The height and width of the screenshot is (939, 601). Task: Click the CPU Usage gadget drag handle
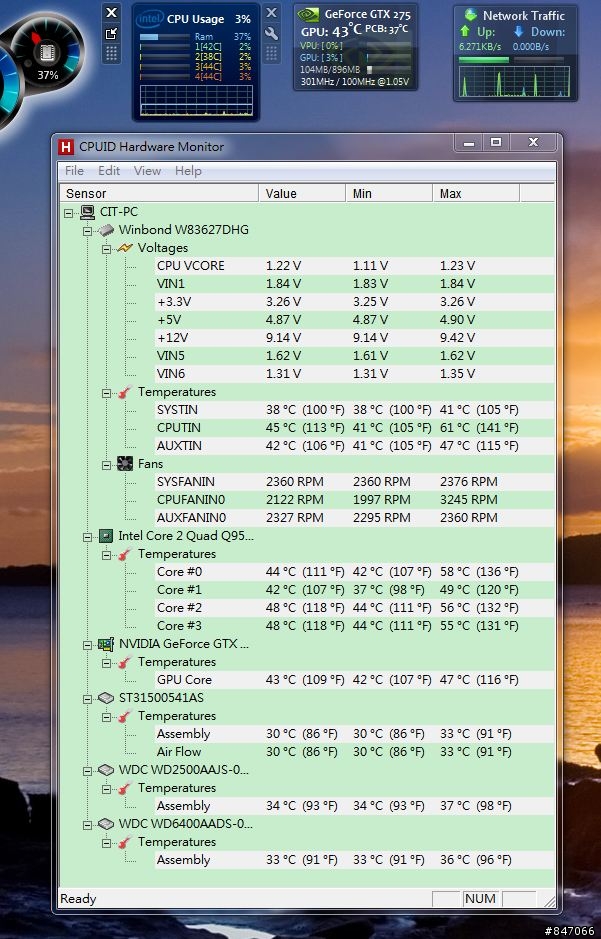click(x=111, y=54)
